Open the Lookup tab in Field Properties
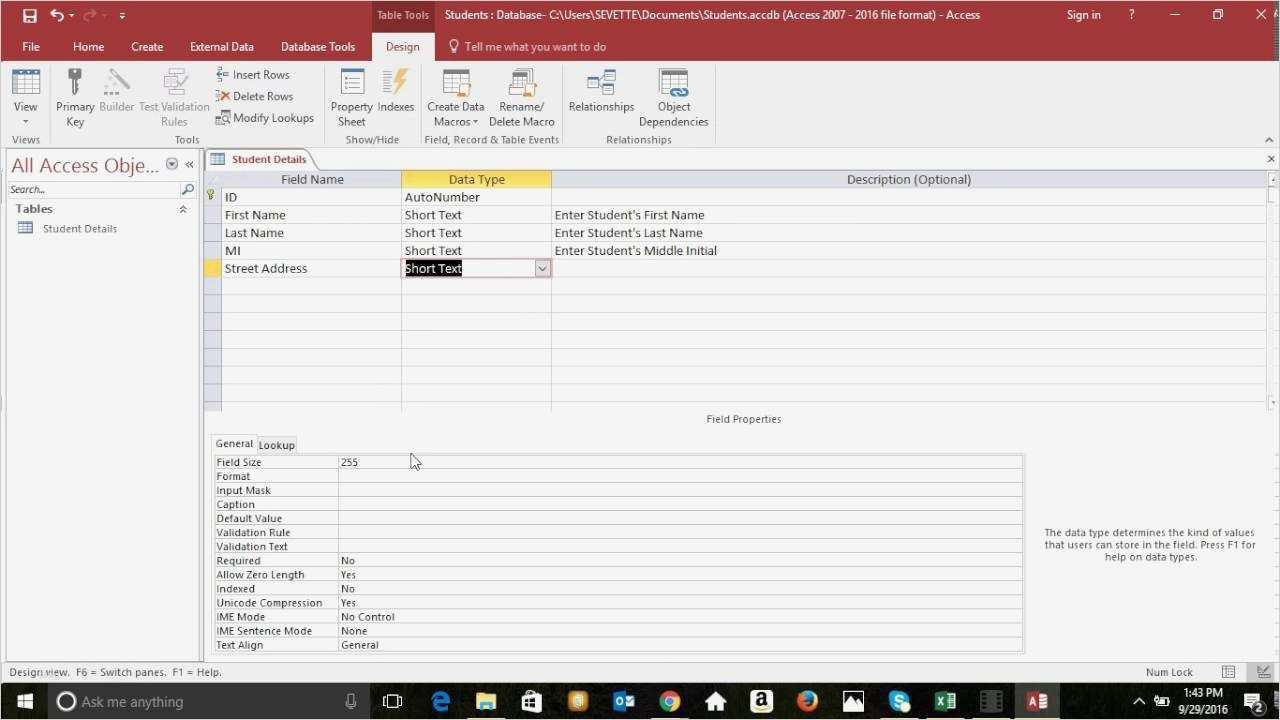The image size is (1280, 720). pos(276,444)
